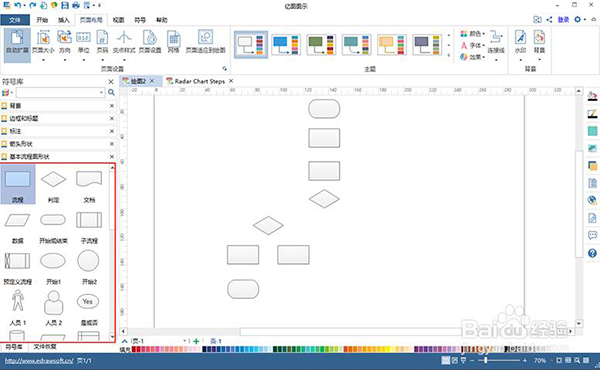Open the 支点样式 style tool
The image size is (600, 370).
click(x=124, y=45)
